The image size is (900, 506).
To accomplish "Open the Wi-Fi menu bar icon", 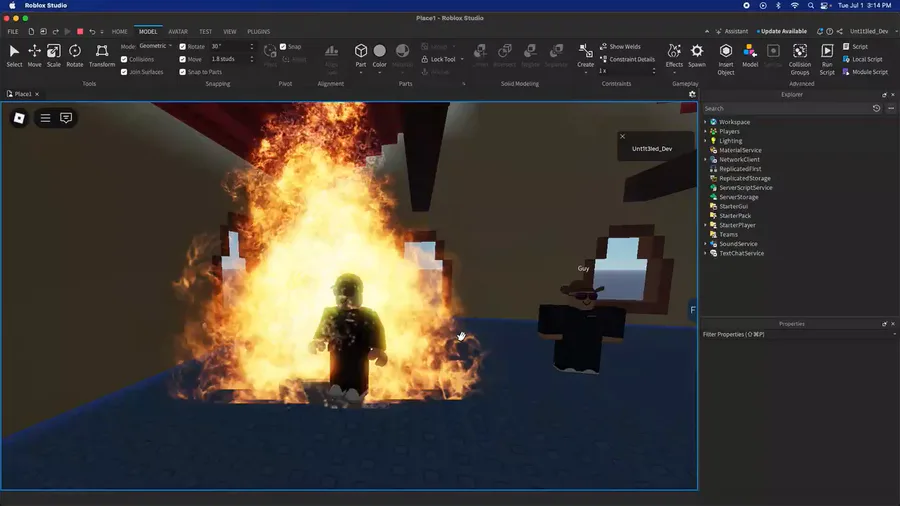I will (x=794, y=5).
